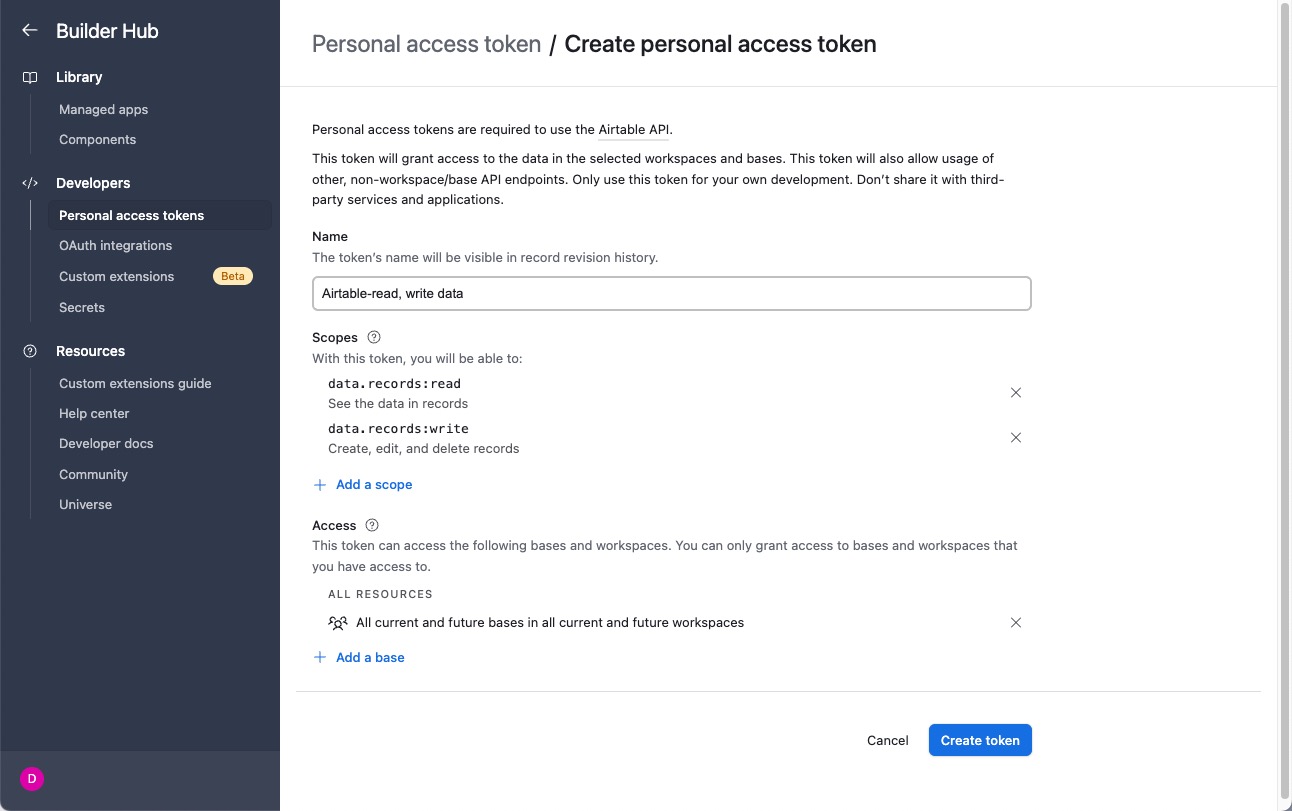Image resolution: width=1292 pixels, height=811 pixels.
Task: Remove access to all current and future bases
Action: [1015, 622]
